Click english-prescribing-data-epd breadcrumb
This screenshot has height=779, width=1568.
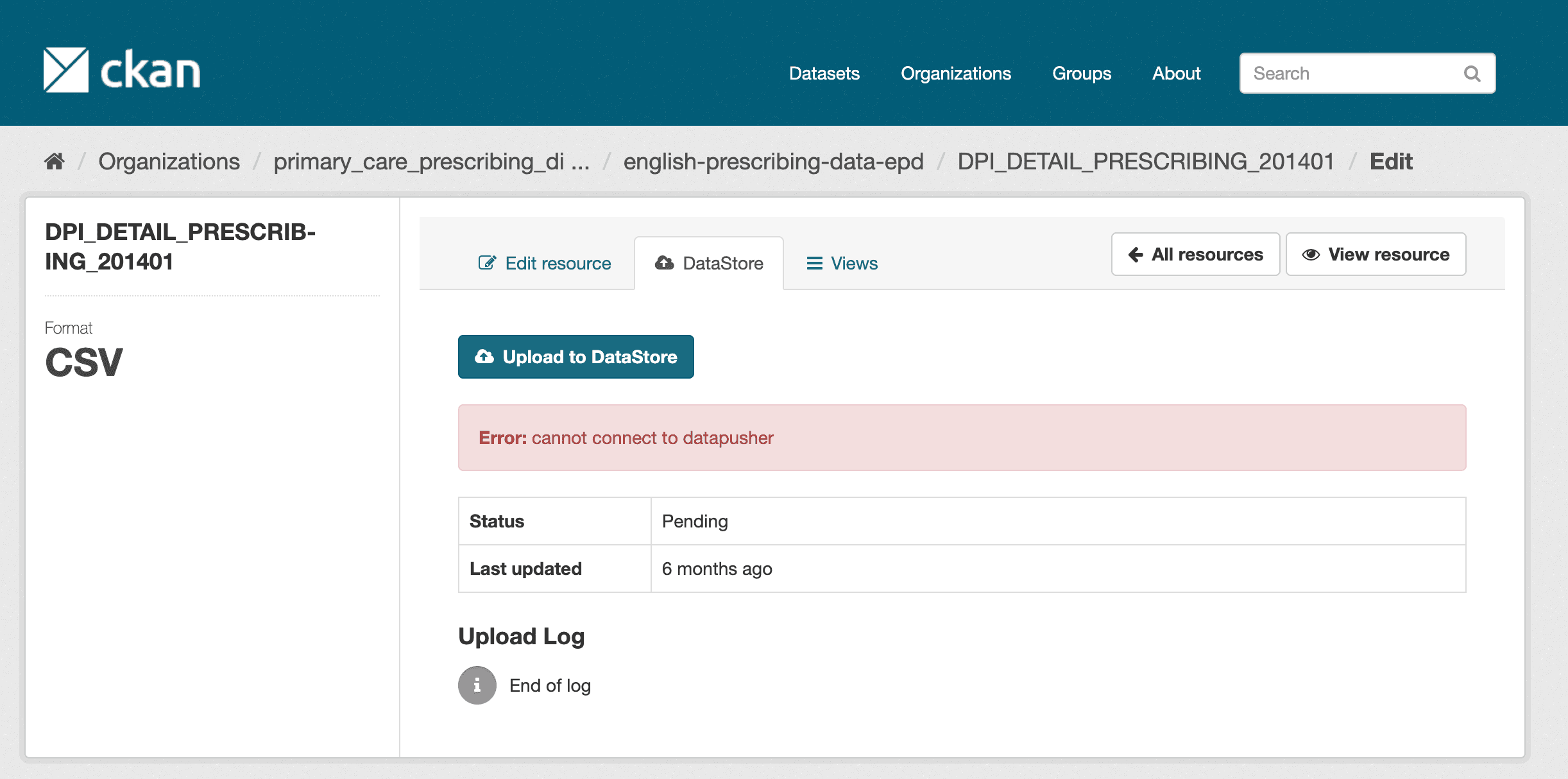(773, 162)
